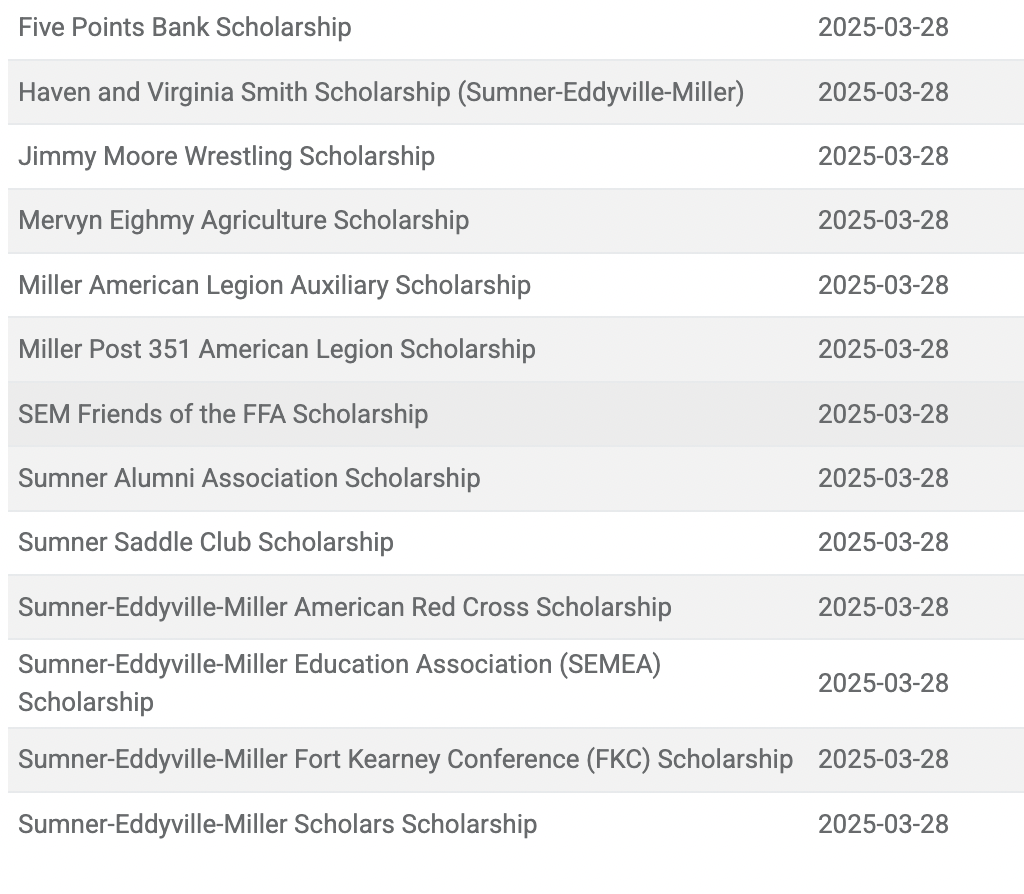
Task: Select the date beside Mervyn Eighmy Agriculture
Action: (x=883, y=221)
